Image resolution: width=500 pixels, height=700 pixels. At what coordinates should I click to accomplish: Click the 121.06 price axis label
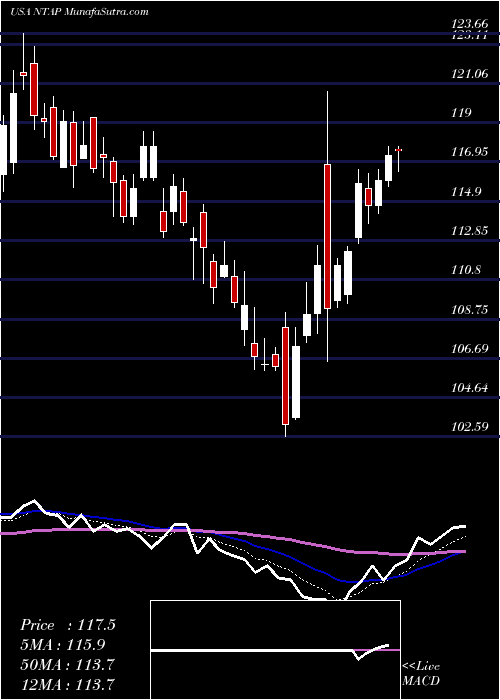pyautogui.click(x=470, y=74)
